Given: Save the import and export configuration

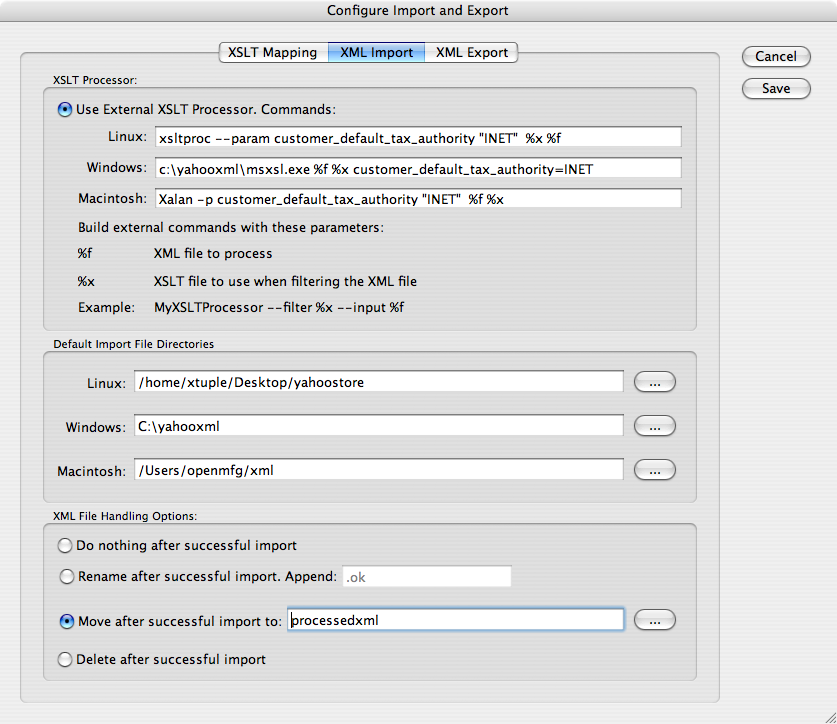Looking at the screenshot, I should click(776, 89).
